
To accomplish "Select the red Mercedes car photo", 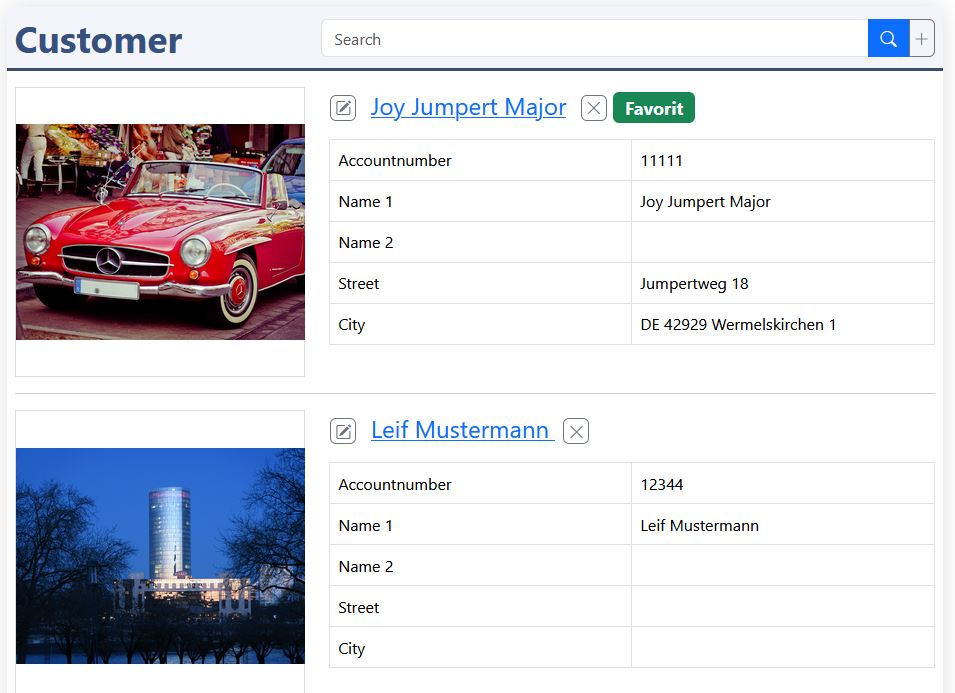I will click(160, 232).
